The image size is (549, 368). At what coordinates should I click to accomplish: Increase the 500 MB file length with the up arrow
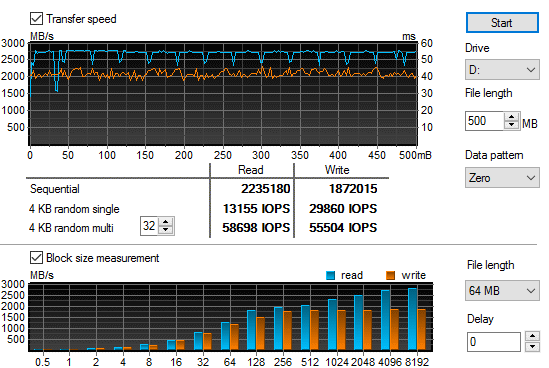[x=512, y=117]
